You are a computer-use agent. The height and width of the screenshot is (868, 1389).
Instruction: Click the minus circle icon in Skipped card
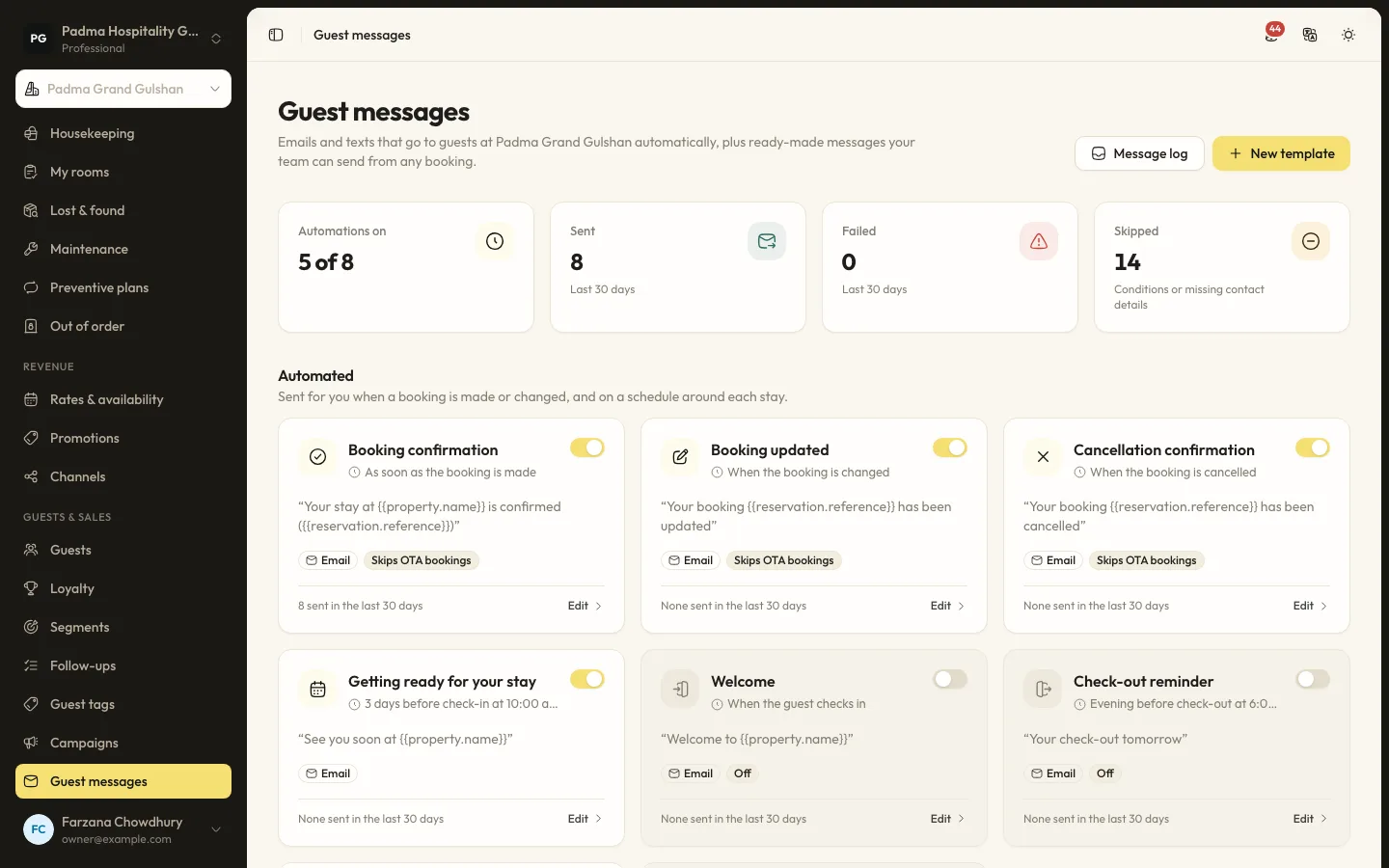1311,241
